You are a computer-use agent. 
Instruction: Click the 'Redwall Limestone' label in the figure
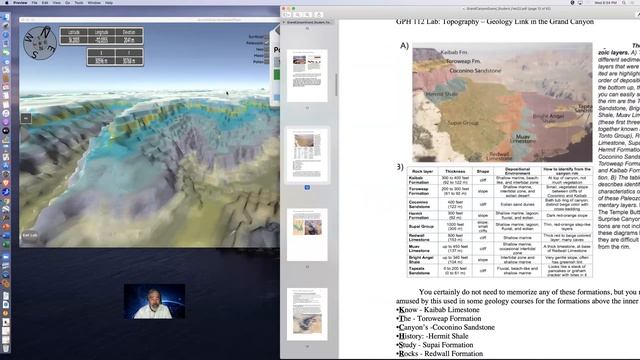(499, 156)
